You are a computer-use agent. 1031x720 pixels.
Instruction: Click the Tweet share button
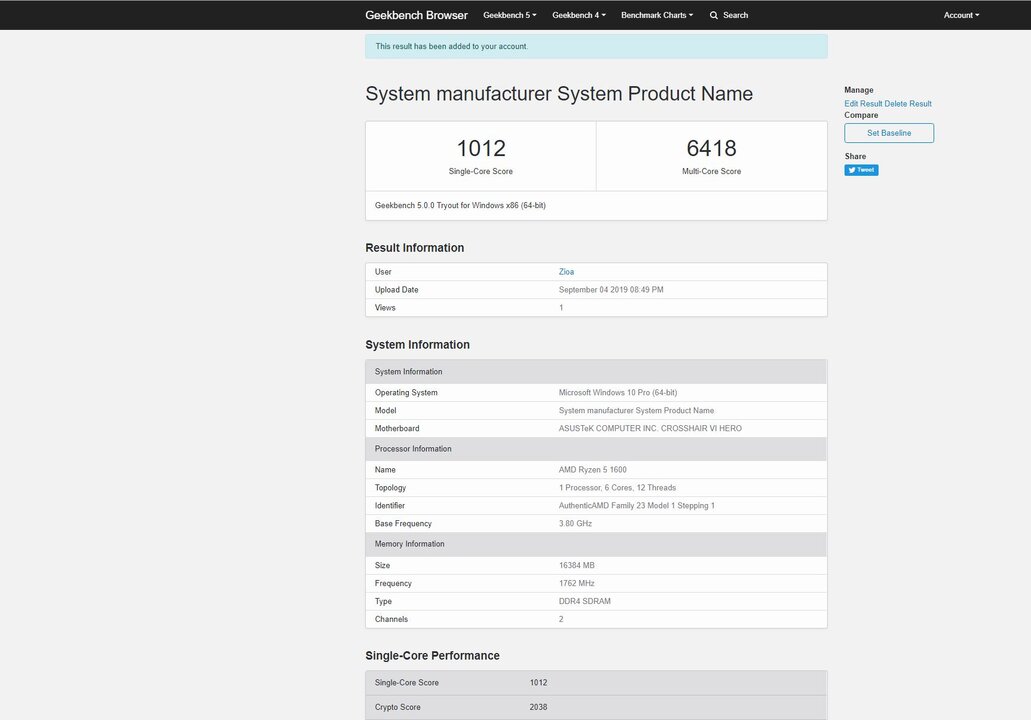click(x=861, y=170)
